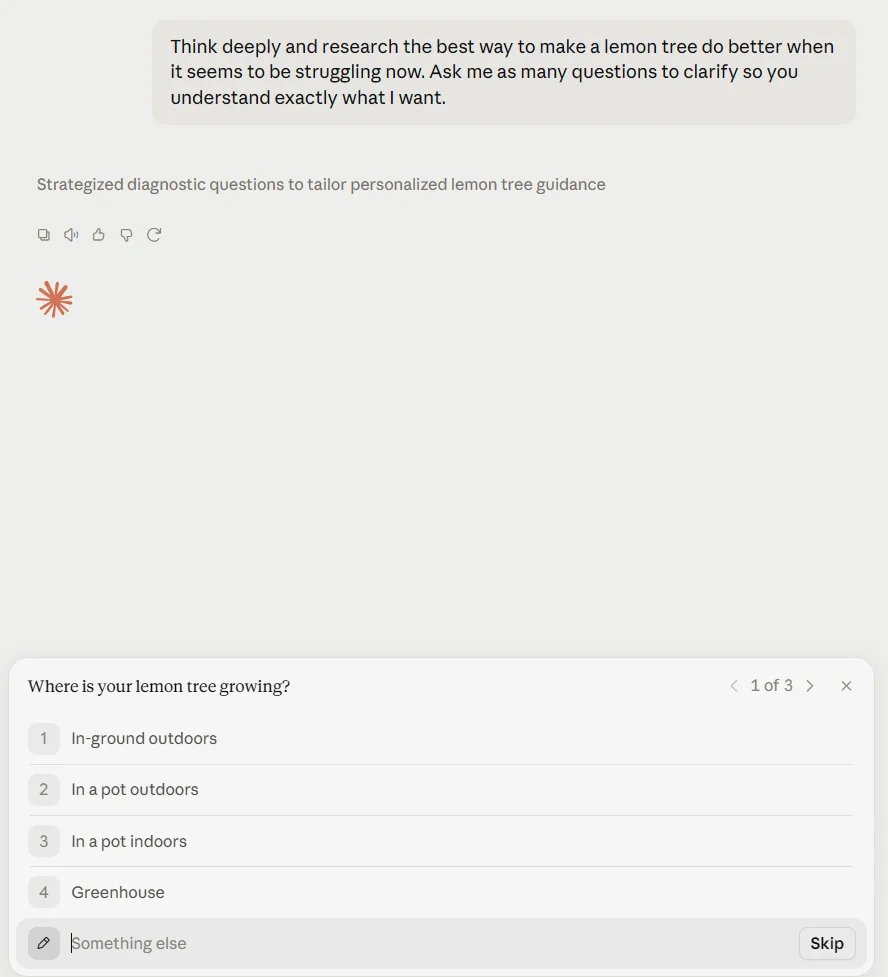Screen dimensions: 888x977
Task: Click the pencil icon beside Something else
Action: pos(44,943)
